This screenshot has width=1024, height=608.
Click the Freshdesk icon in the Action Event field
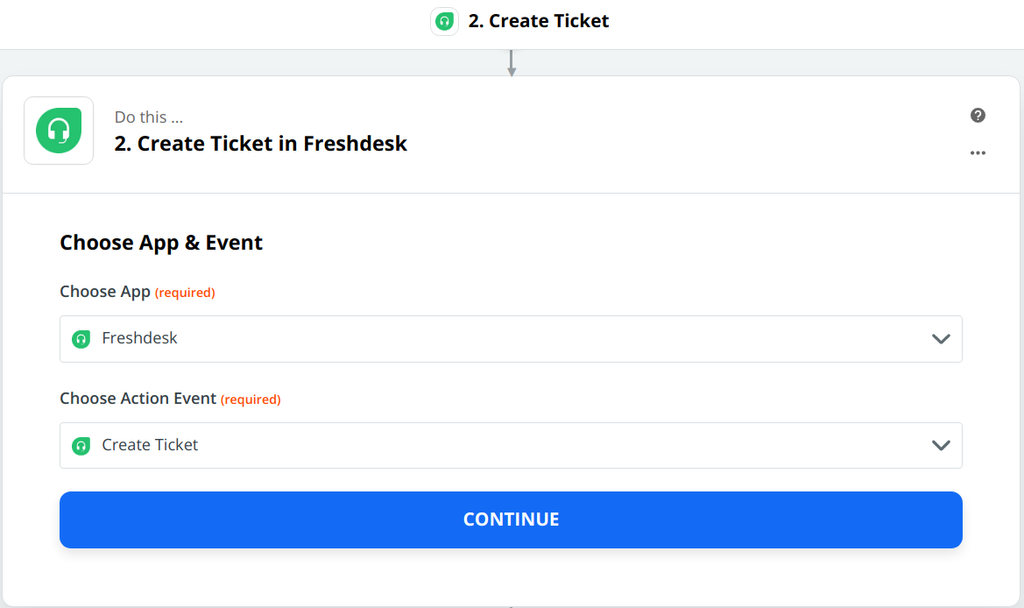[x=81, y=445]
